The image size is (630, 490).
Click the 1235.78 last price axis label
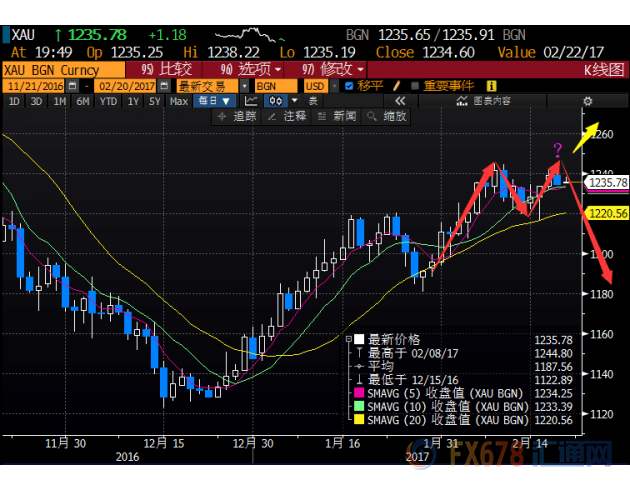point(608,183)
